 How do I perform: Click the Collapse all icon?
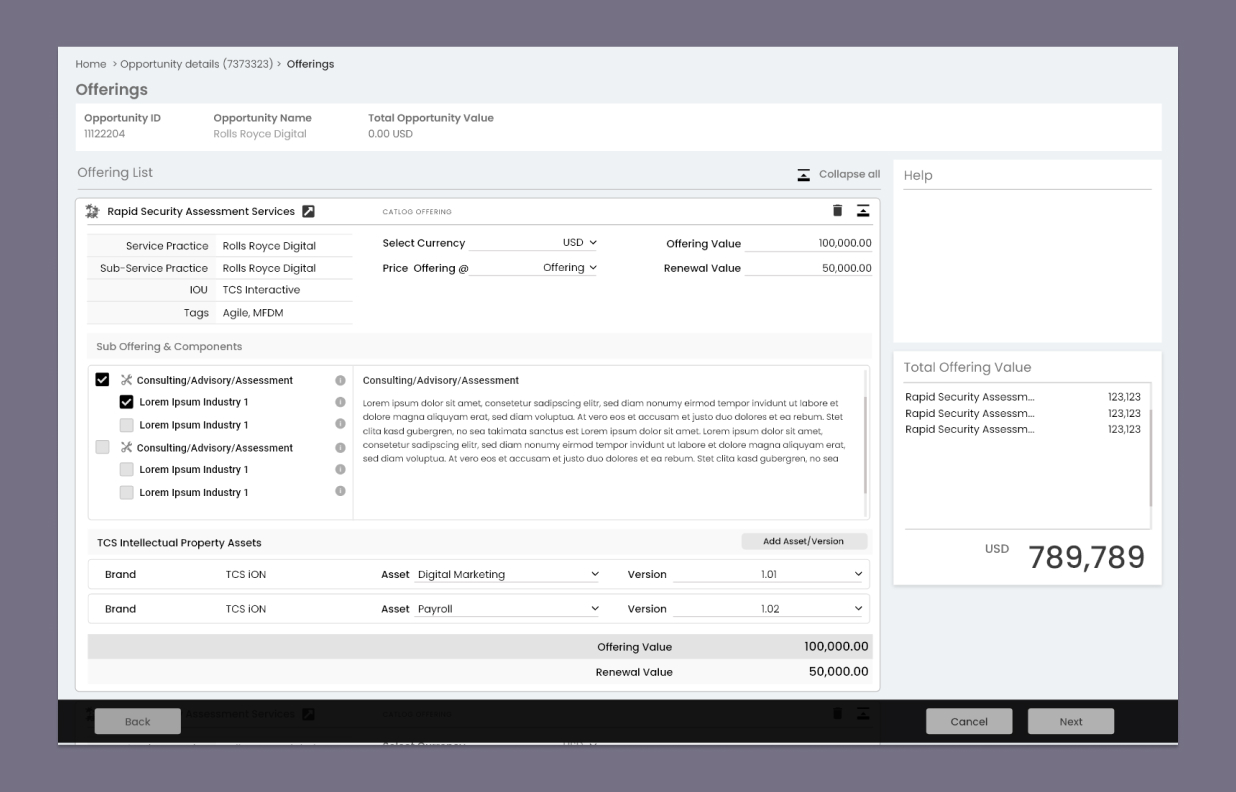point(803,174)
